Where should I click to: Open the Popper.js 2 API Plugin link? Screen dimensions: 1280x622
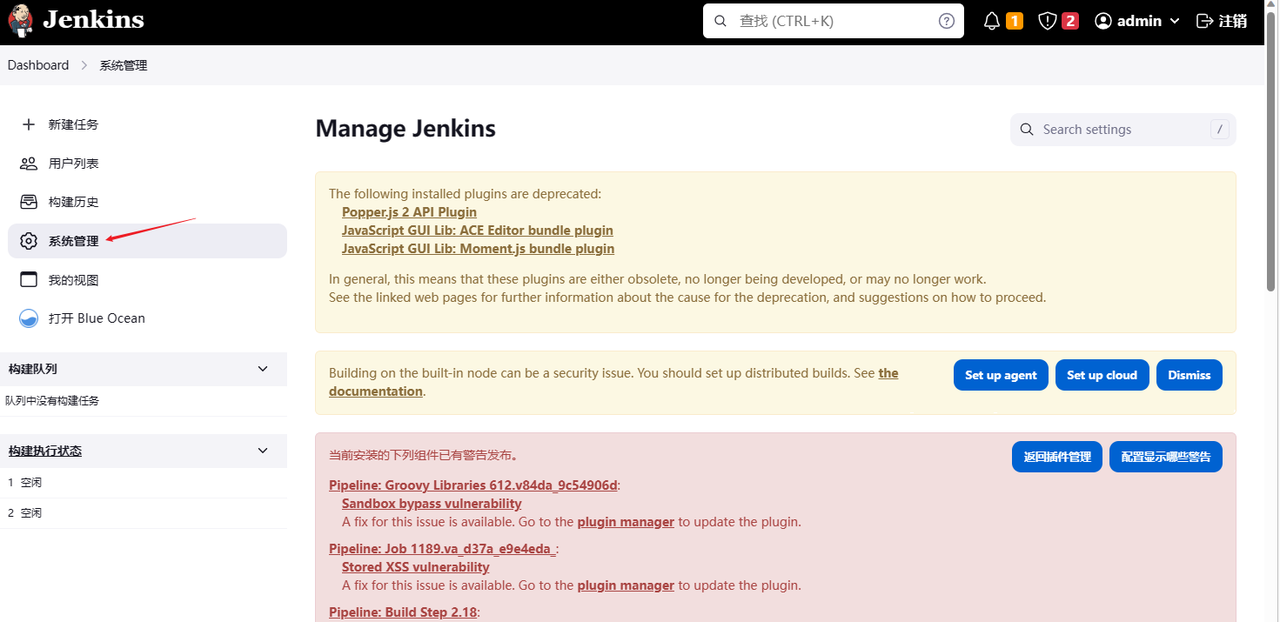409,212
